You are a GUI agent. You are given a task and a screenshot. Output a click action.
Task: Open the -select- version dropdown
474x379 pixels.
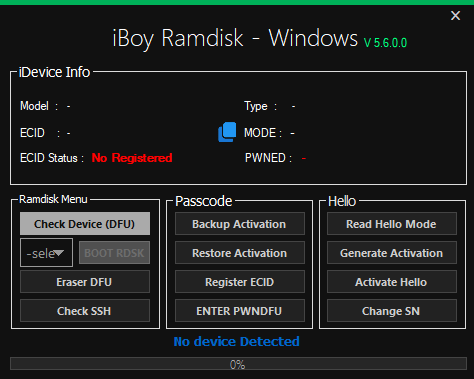46,253
